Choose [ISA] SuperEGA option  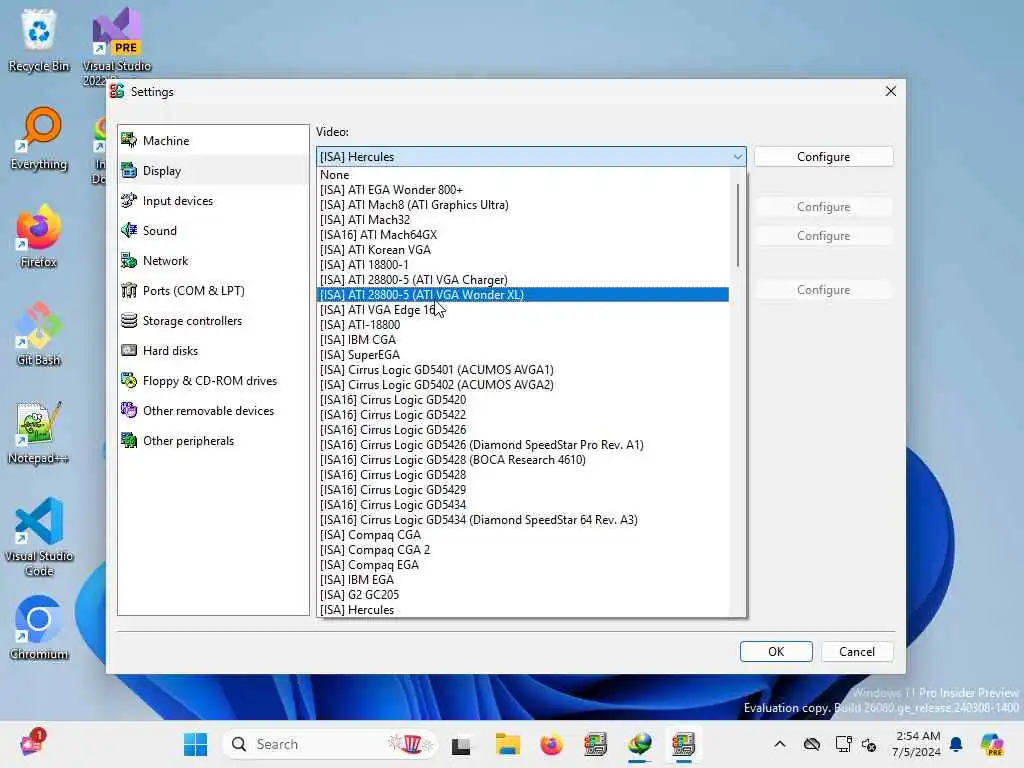click(523, 355)
